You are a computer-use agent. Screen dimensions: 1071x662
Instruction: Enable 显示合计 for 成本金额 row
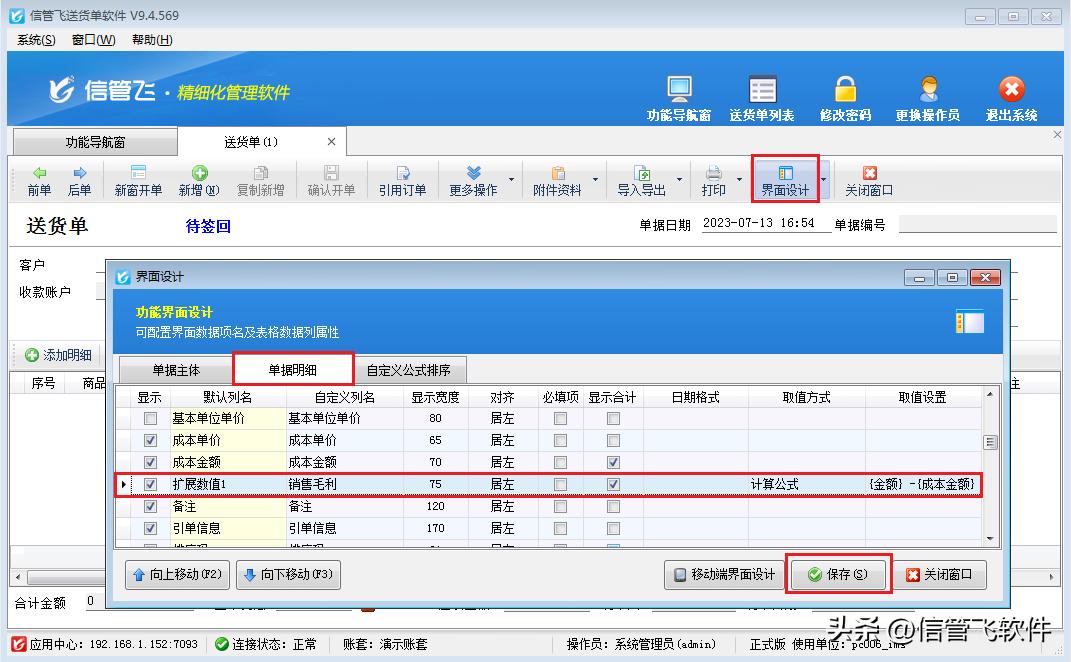pyautogui.click(x=615, y=462)
